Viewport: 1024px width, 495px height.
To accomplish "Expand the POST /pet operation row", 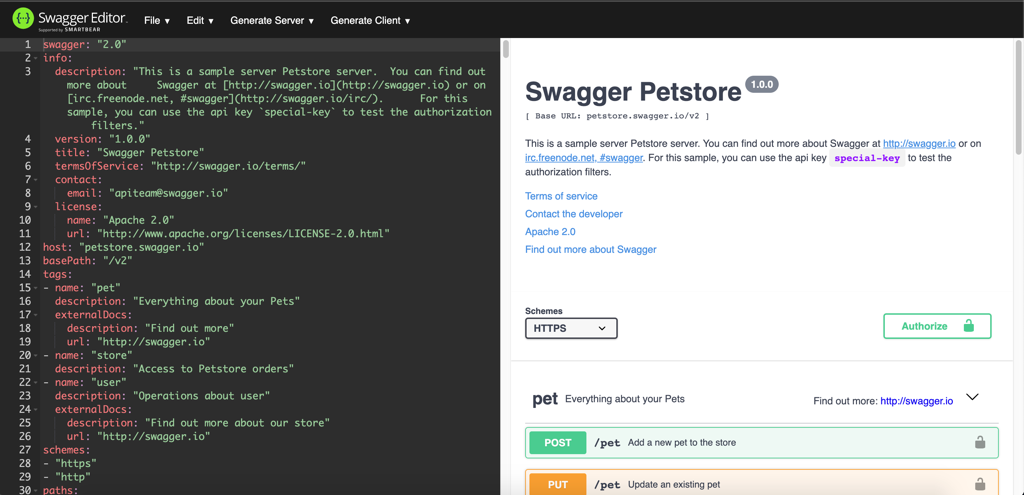I will tap(760, 442).
